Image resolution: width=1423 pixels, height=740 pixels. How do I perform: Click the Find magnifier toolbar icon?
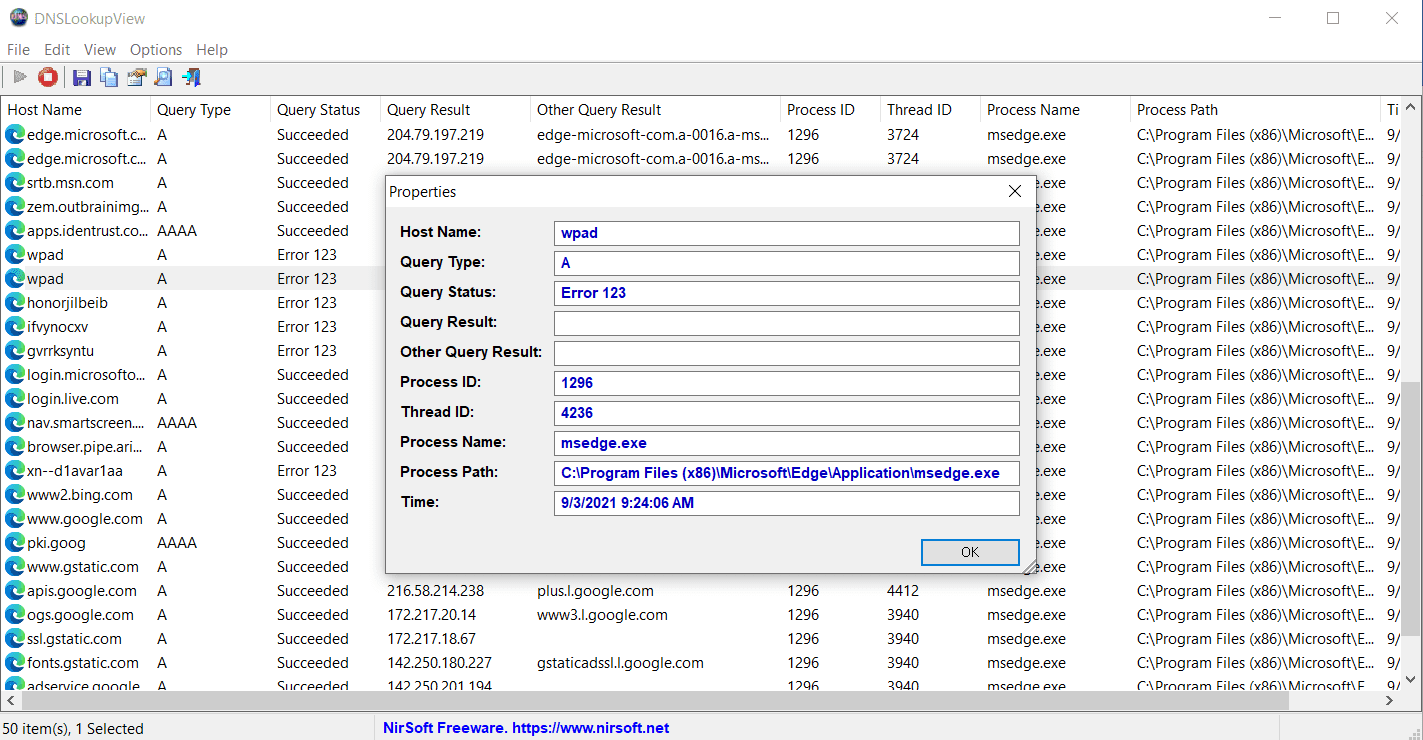tap(163, 77)
